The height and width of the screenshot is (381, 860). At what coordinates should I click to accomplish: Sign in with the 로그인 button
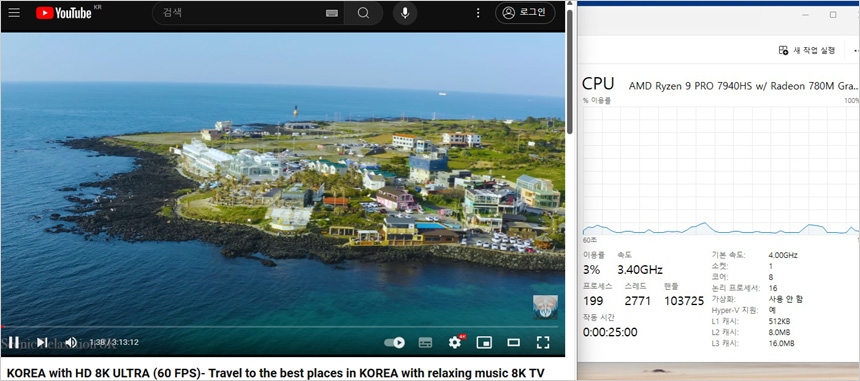525,13
